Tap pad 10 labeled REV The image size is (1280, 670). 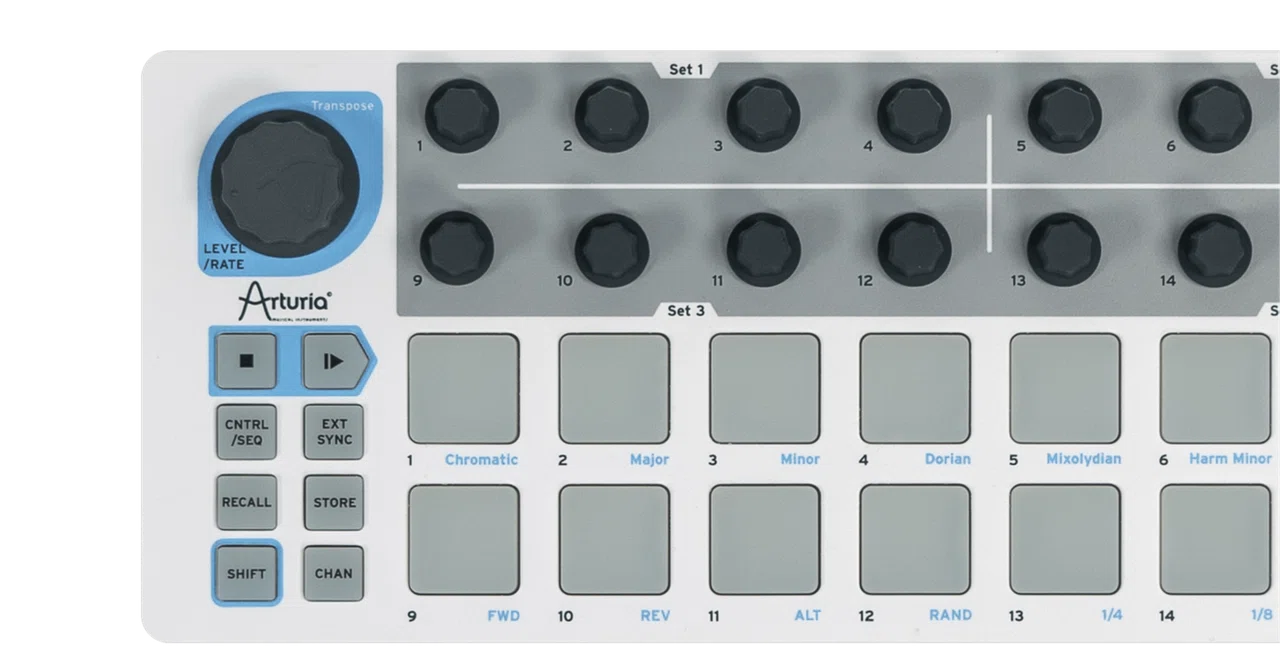[614, 540]
